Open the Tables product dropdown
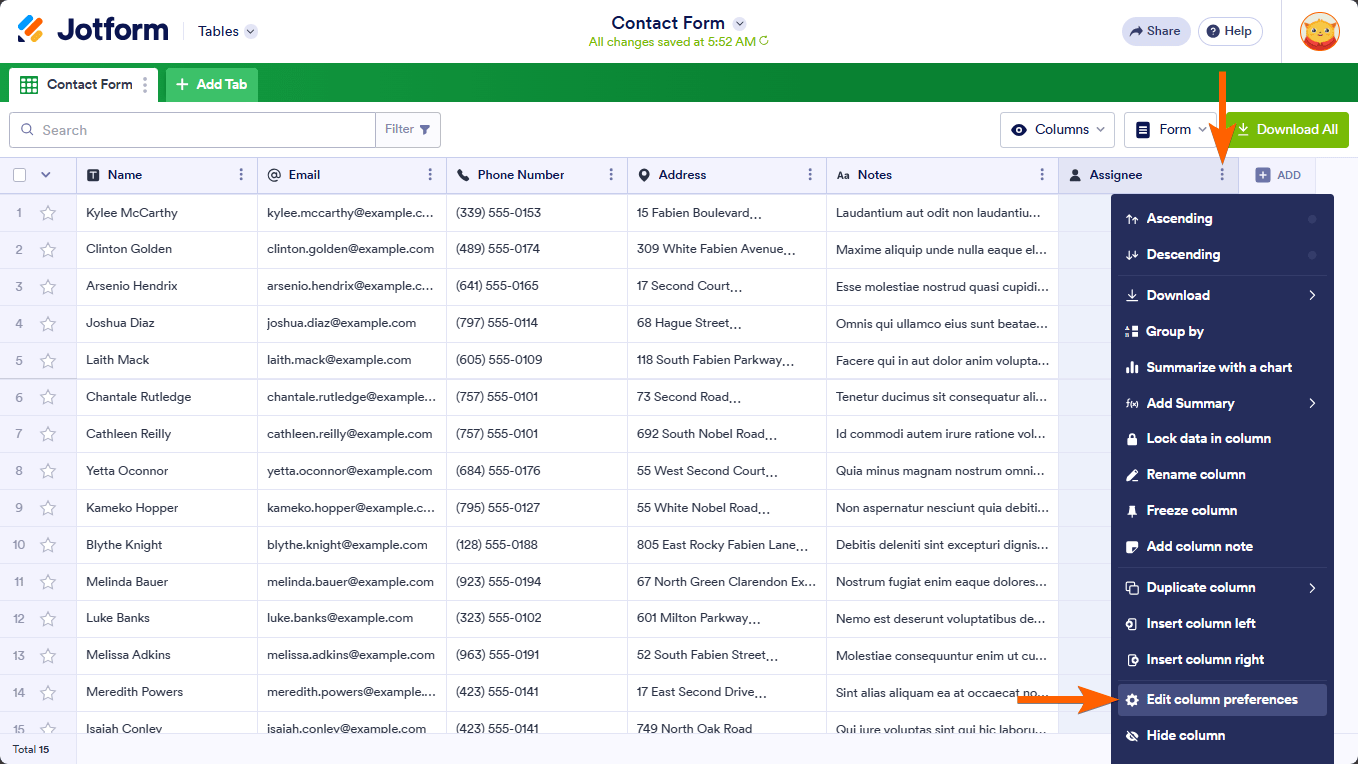The image size is (1358, 764). pyautogui.click(x=227, y=31)
